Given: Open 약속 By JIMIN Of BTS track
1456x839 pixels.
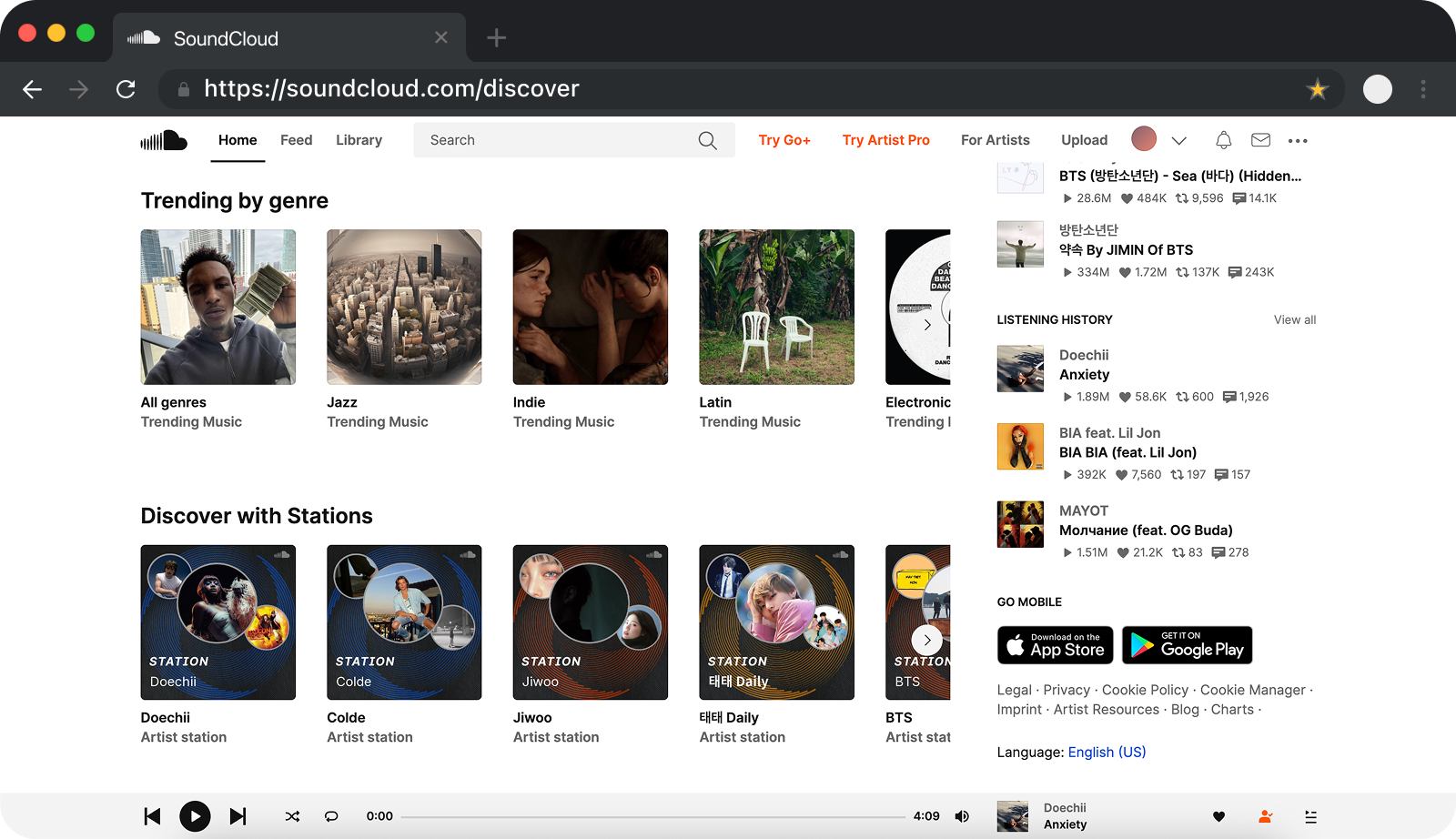Looking at the screenshot, I should (x=1126, y=250).
